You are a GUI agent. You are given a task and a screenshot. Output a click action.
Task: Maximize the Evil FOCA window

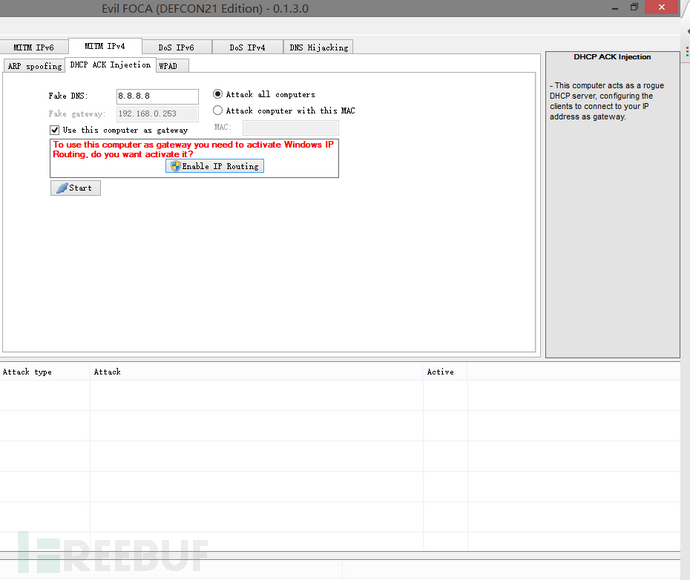point(634,7)
